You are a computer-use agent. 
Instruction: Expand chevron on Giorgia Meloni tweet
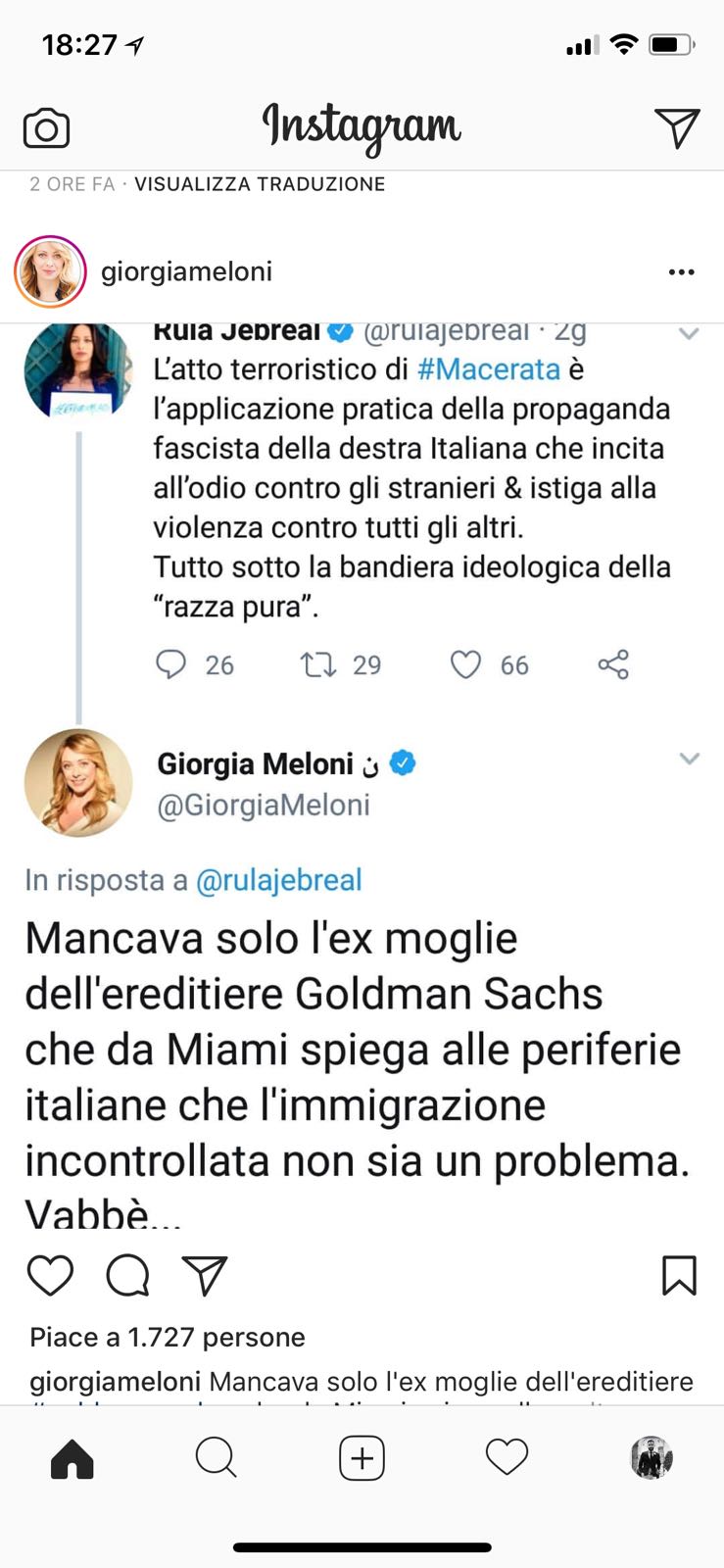(x=689, y=759)
